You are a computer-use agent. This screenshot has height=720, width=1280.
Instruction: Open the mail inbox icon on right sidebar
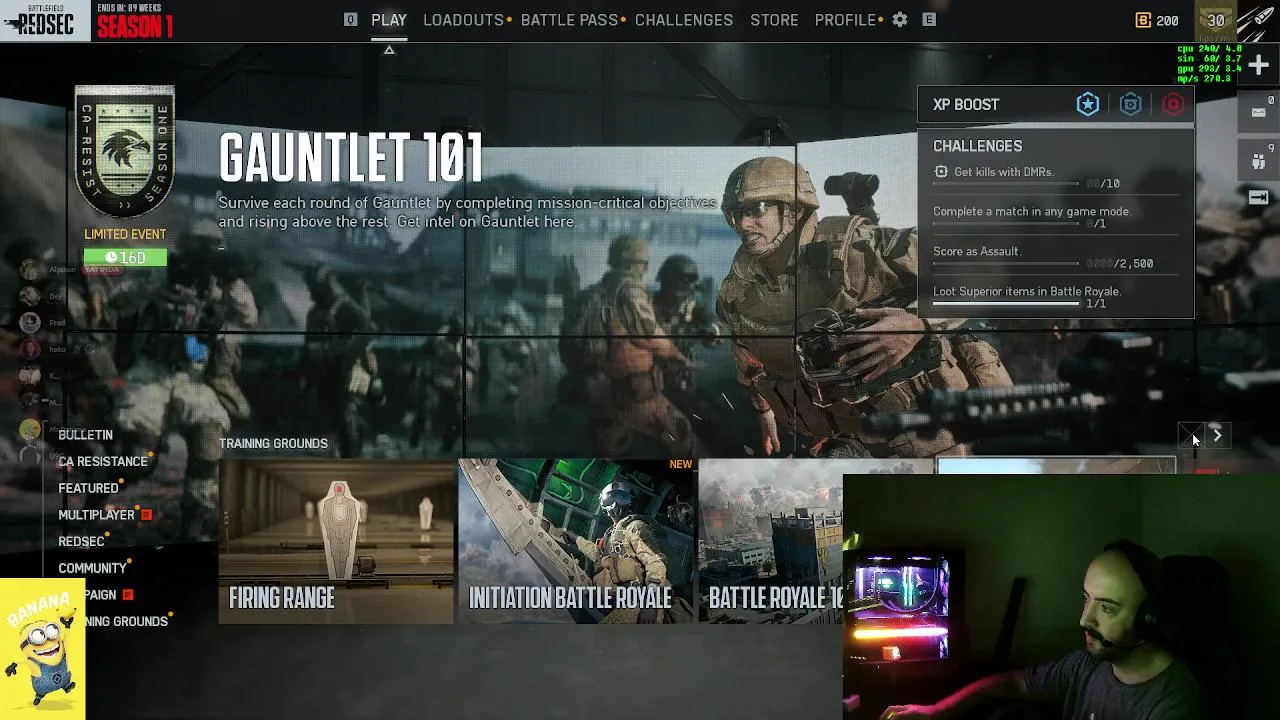pyautogui.click(x=1259, y=112)
